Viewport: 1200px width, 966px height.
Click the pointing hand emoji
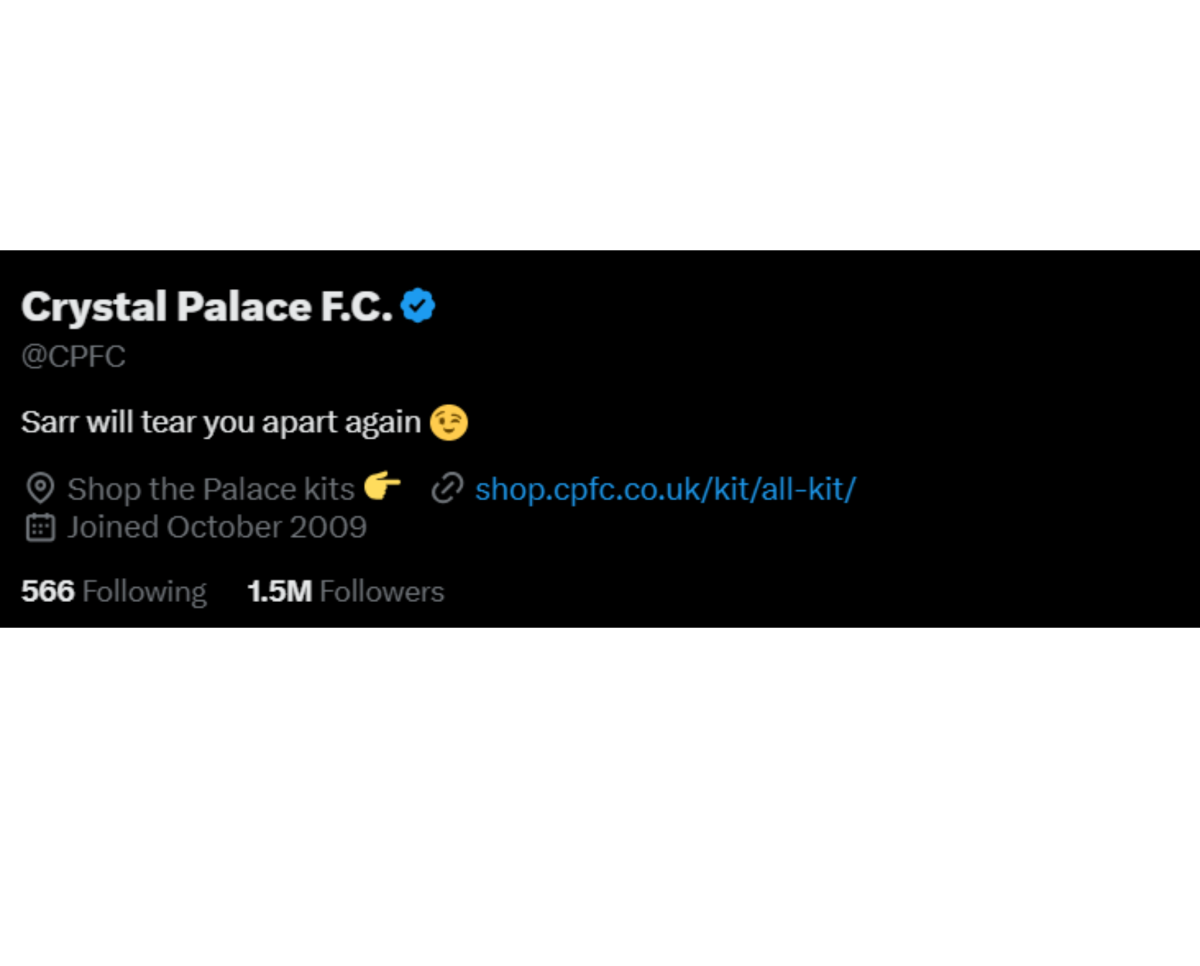[382, 487]
